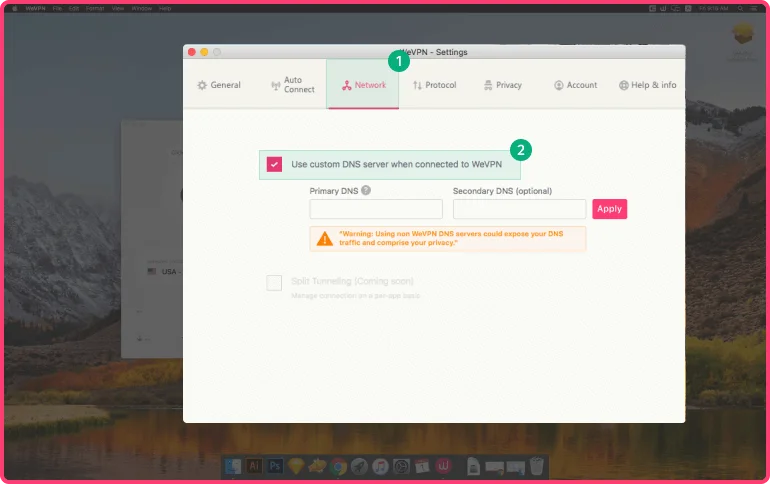This screenshot has width=770, height=484.
Task: Click the Secondary DNS input field
Action: pos(519,209)
